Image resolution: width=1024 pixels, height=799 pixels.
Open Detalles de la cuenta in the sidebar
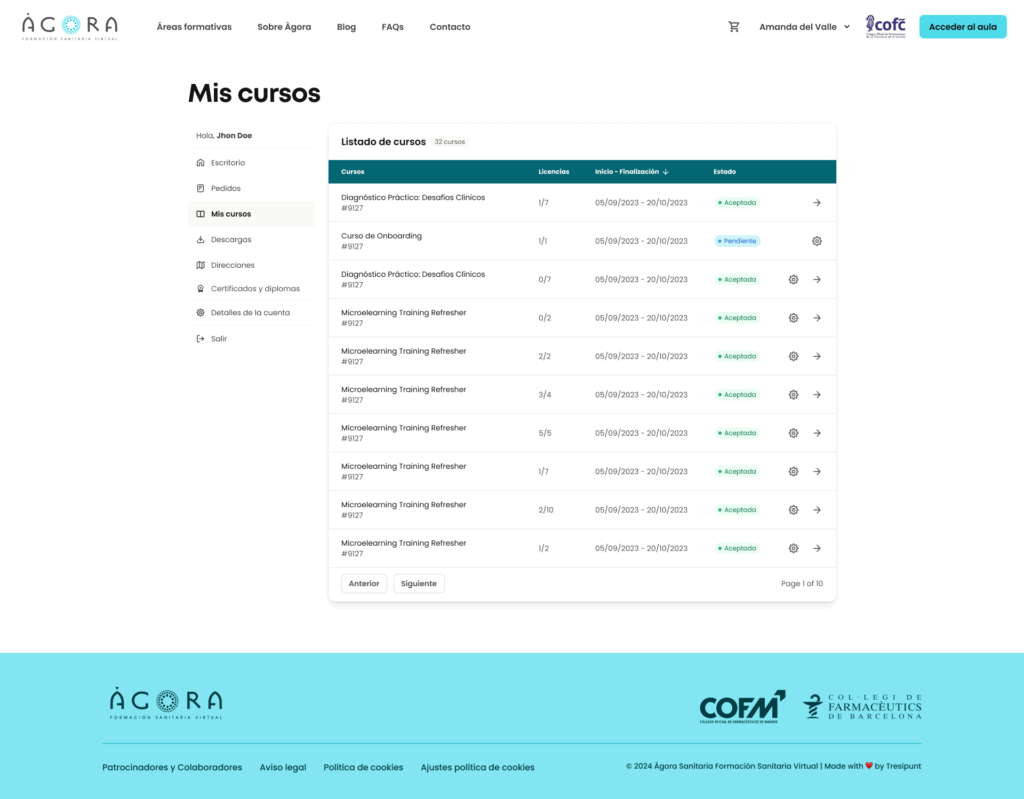pos(250,313)
